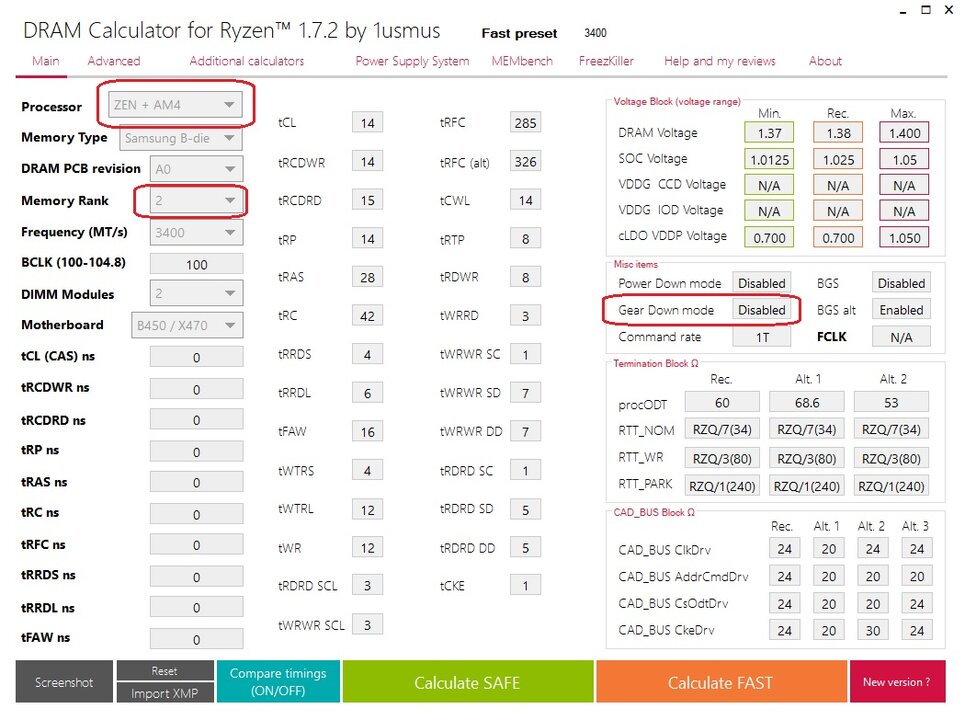Click RTT_WR Rec. value RZQ/3(80)
Viewport: 965px width, 720px height.
click(x=722, y=458)
